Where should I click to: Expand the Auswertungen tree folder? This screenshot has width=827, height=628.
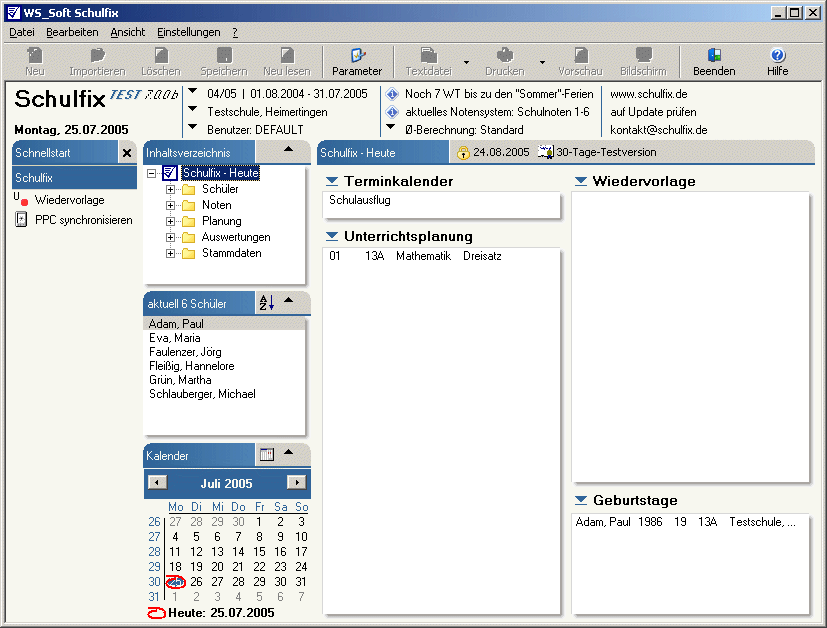(170, 237)
